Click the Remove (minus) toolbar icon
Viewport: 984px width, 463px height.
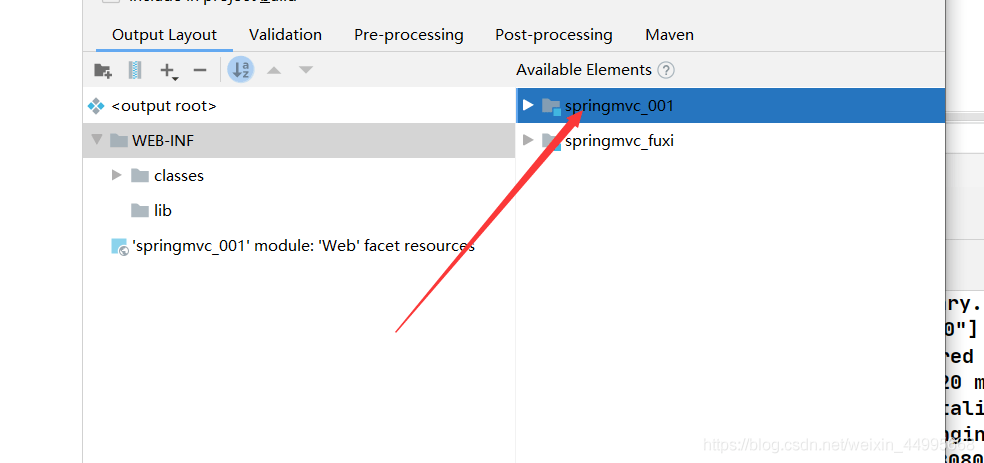coord(199,70)
